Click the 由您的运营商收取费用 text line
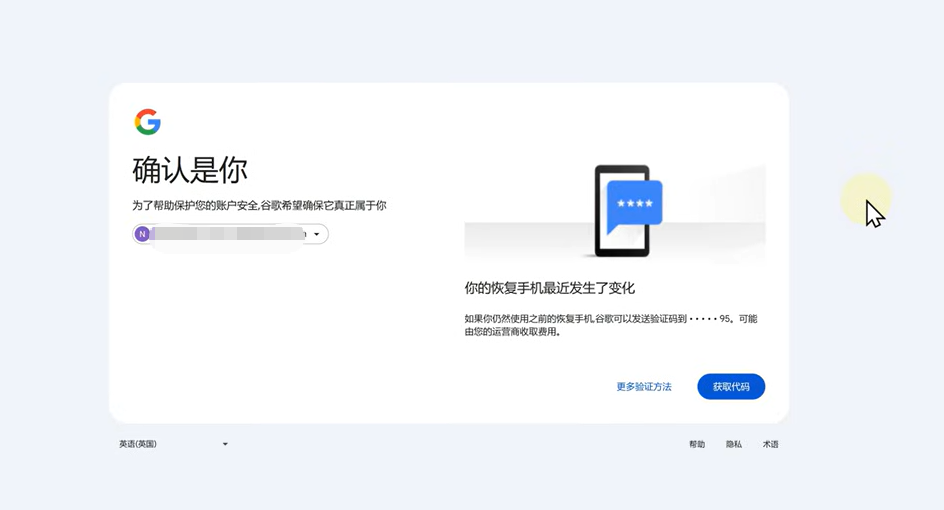 pyautogui.click(x=512, y=332)
